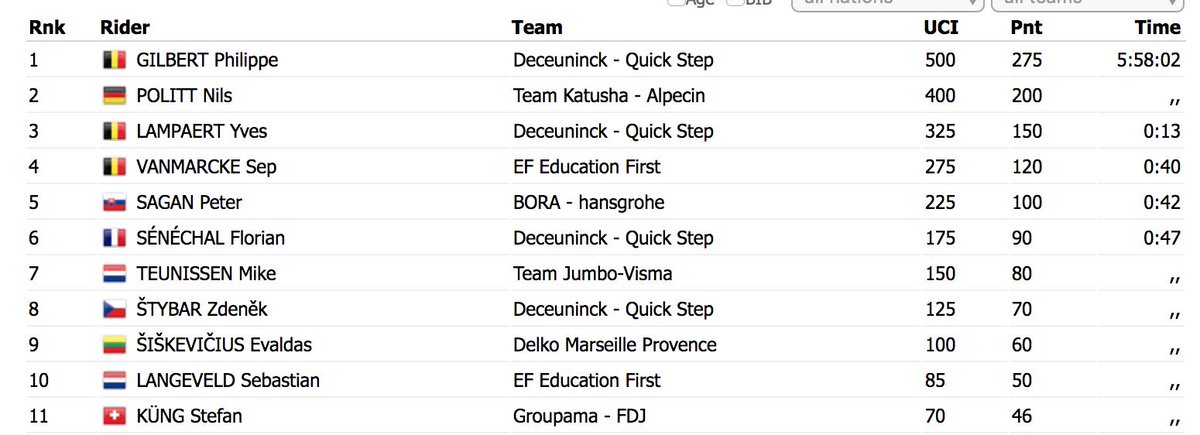Open the BORA - hansgrohe team link

click(589, 203)
